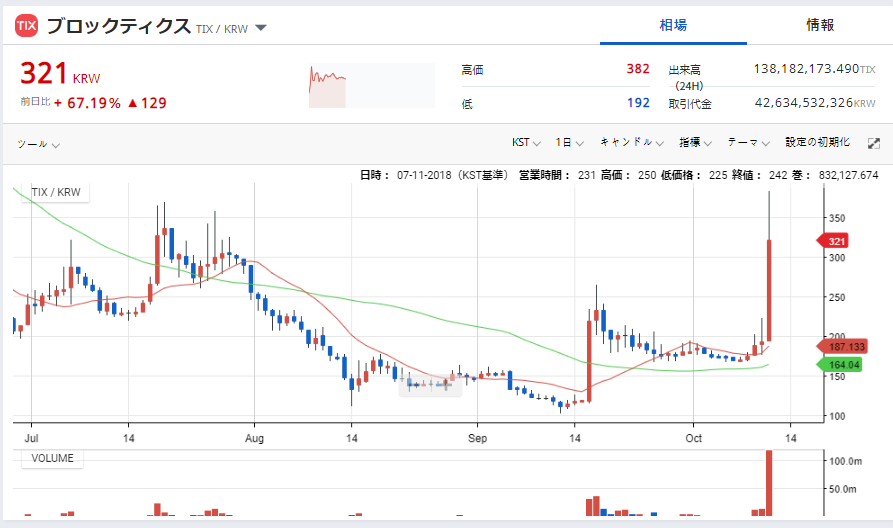The image size is (893, 528).
Task: Click the 100.0m volume axis label
Action: point(845,461)
